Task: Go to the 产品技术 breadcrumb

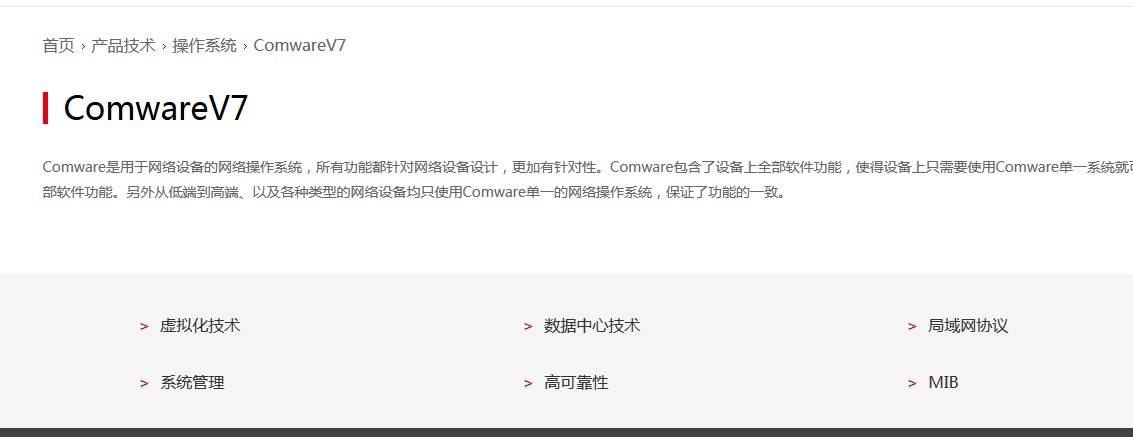Action: pos(124,46)
